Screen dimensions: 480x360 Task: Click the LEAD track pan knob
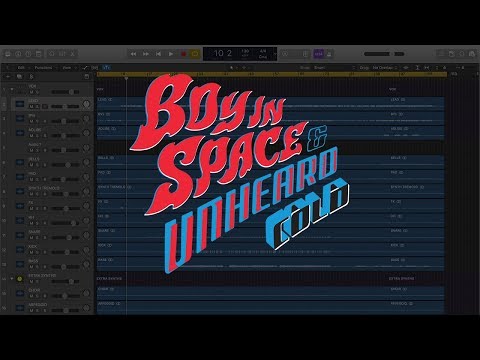86,104
